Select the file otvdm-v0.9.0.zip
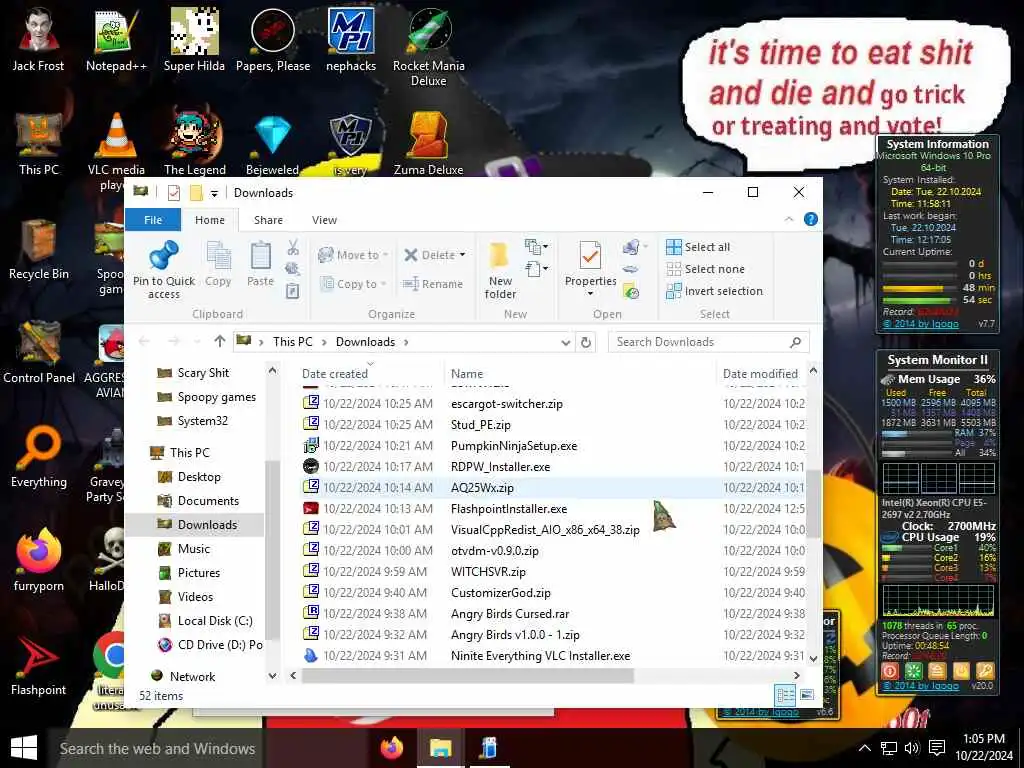This screenshot has height=768, width=1024. (495, 551)
